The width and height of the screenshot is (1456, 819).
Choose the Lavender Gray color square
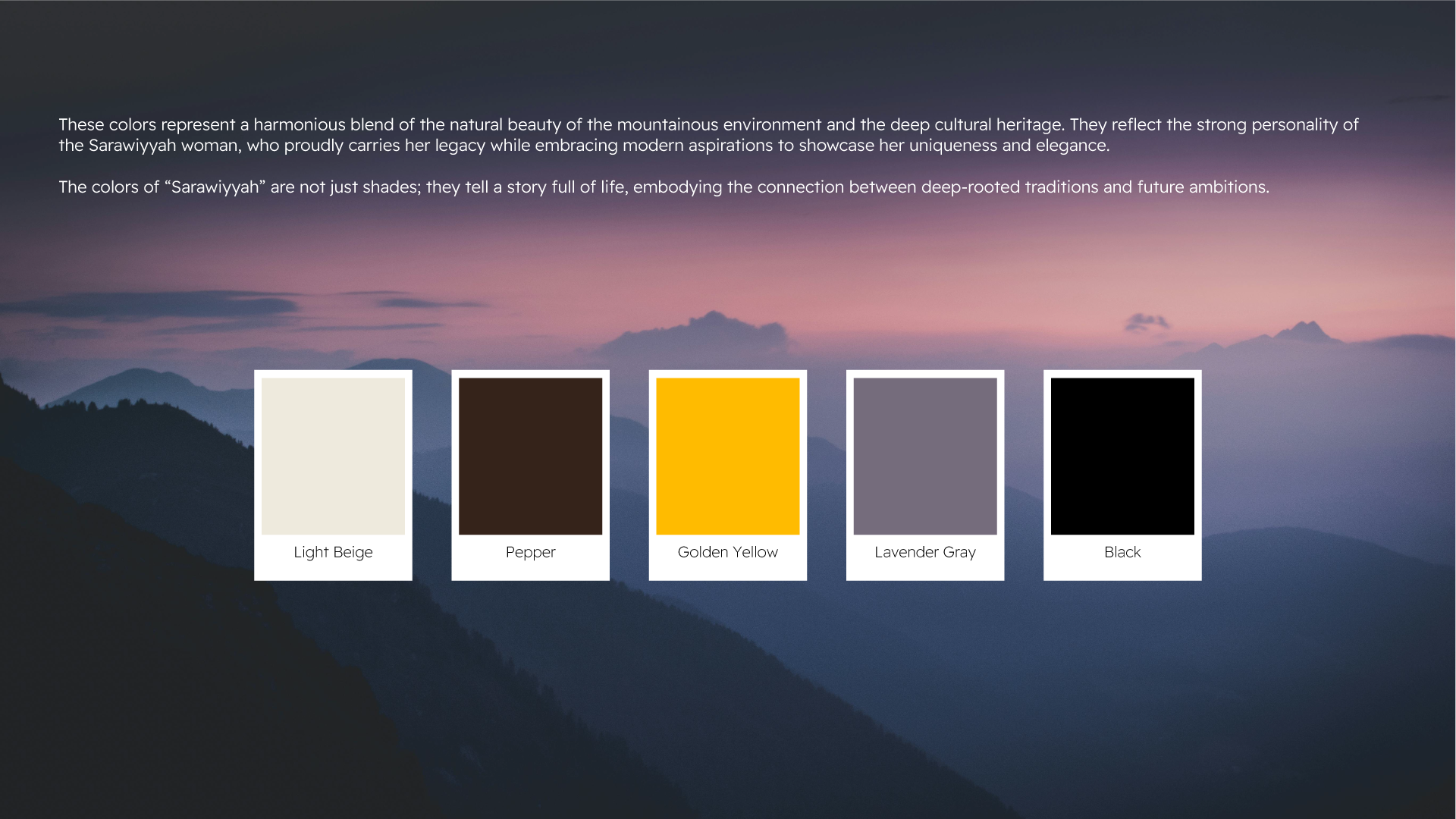tap(924, 456)
